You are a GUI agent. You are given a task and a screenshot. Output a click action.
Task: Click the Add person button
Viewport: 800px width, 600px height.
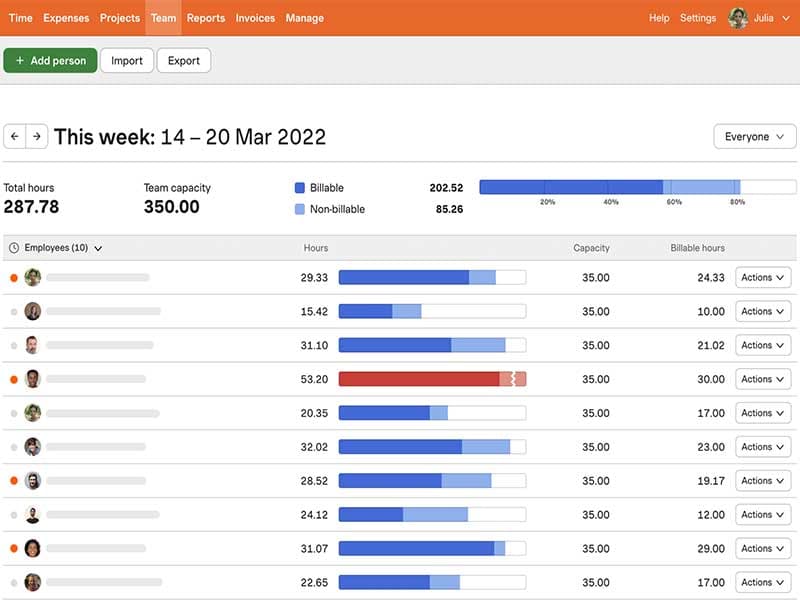tap(51, 61)
